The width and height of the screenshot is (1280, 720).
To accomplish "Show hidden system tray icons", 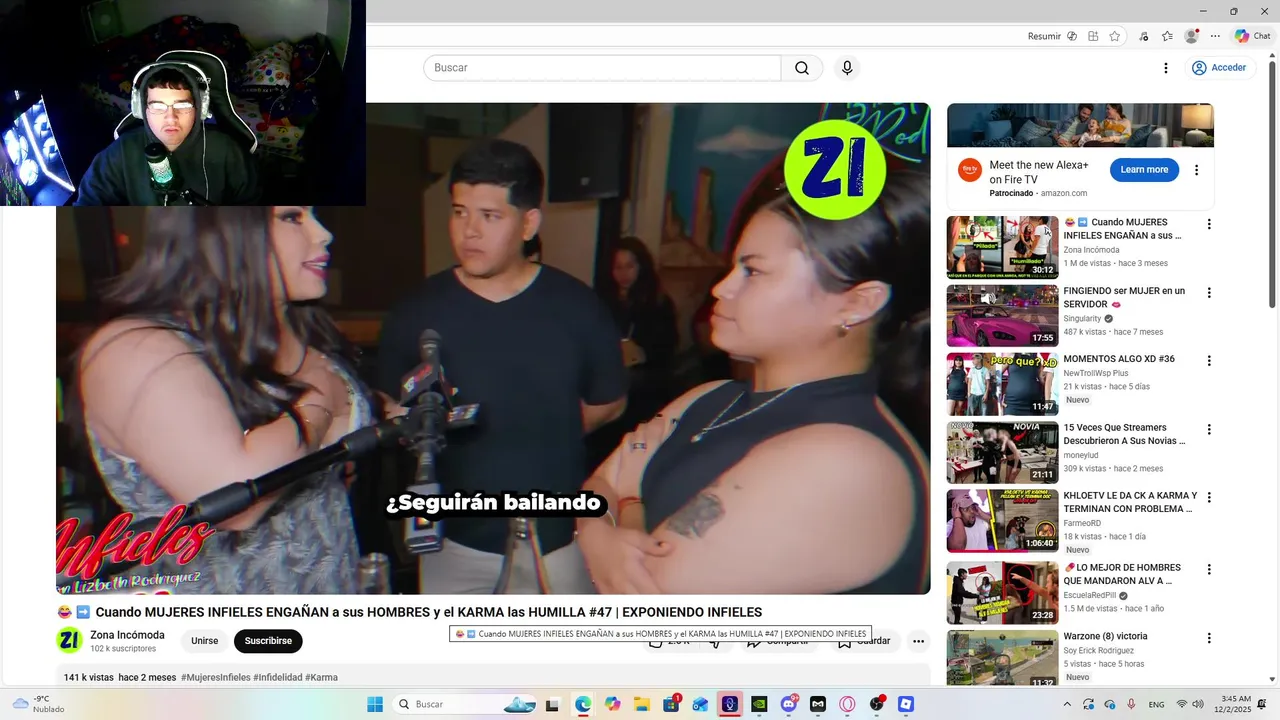I will 1067,704.
